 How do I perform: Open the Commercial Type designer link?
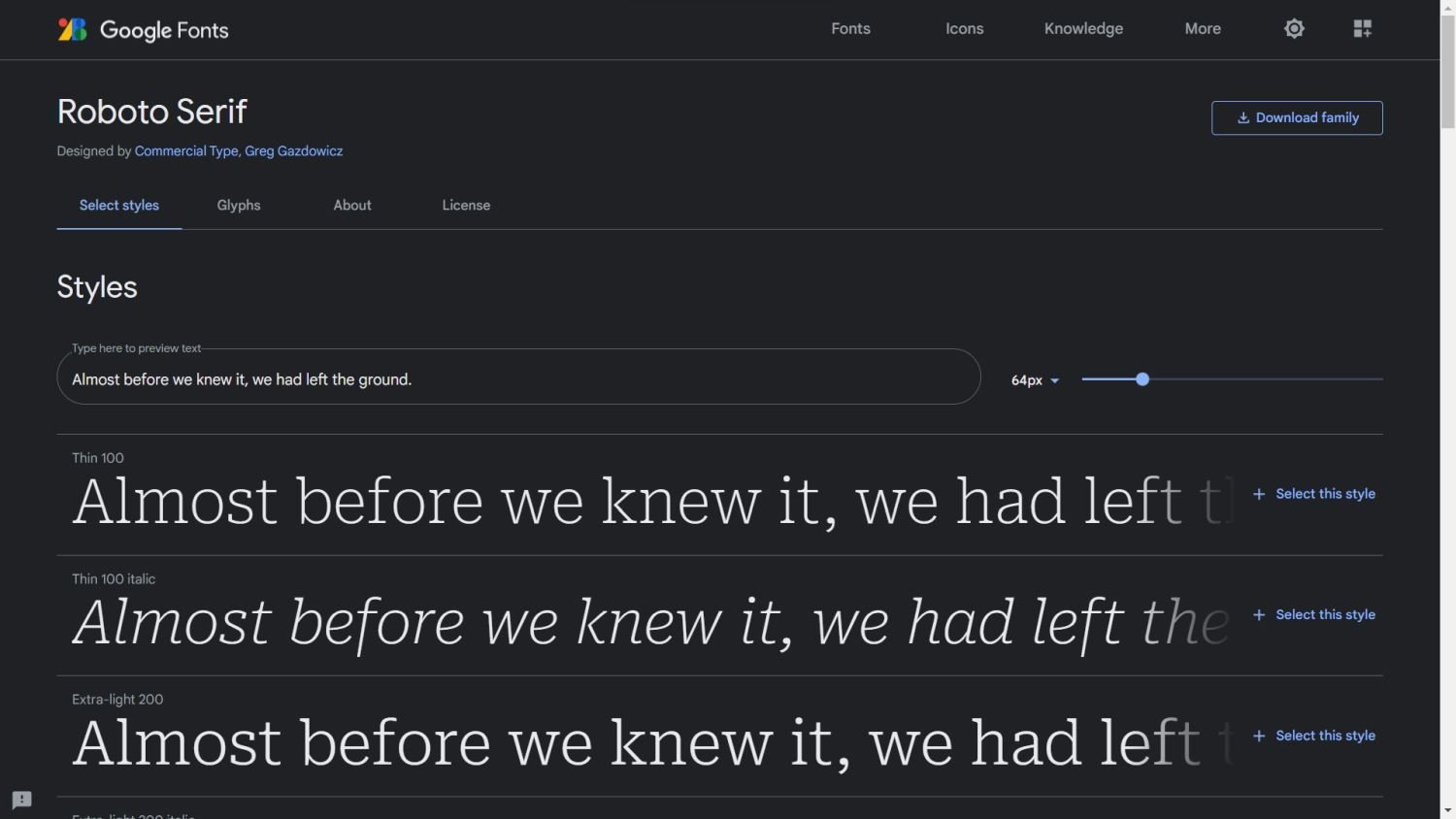point(186,151)
